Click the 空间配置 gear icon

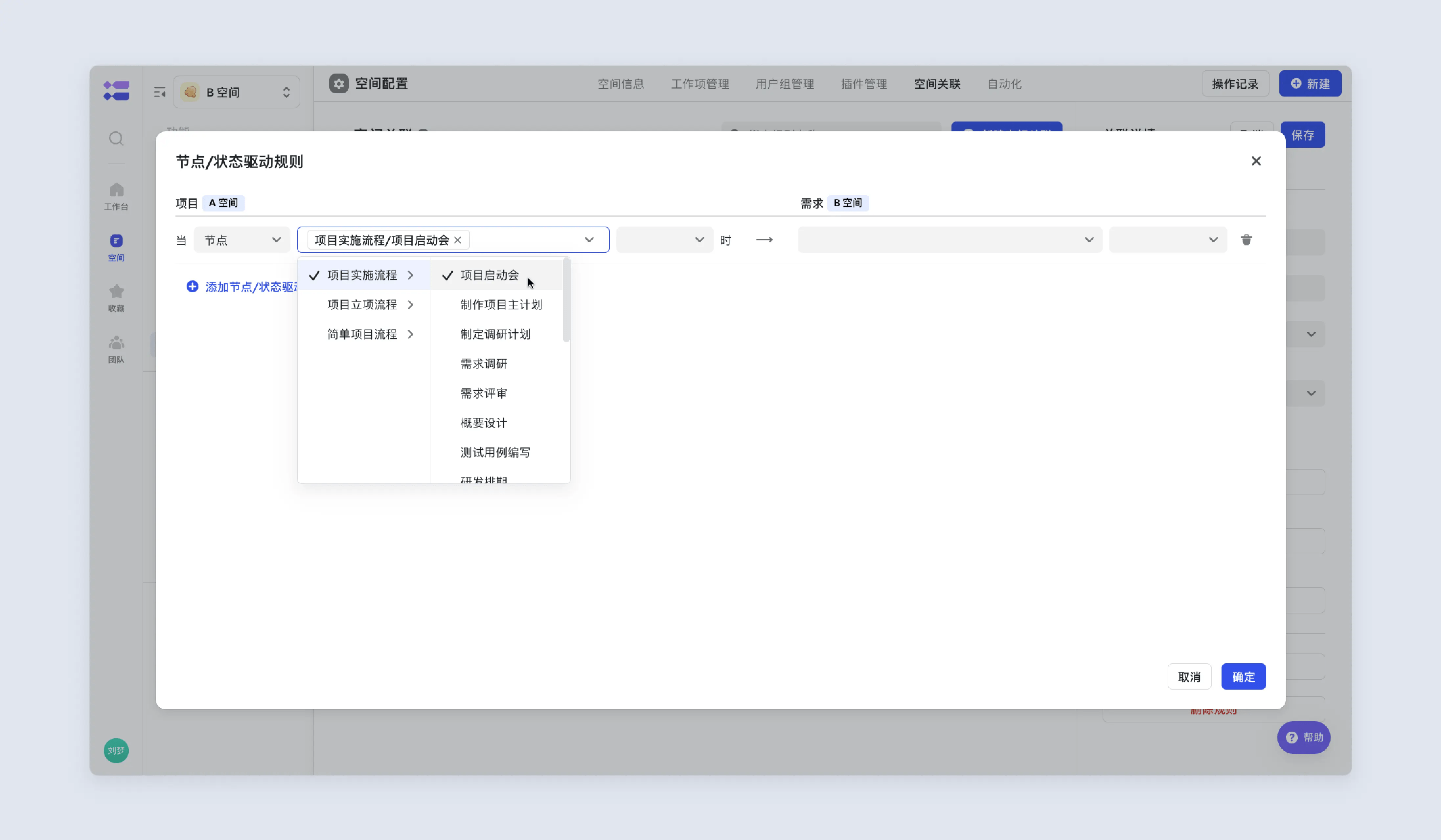click(338, 83)
